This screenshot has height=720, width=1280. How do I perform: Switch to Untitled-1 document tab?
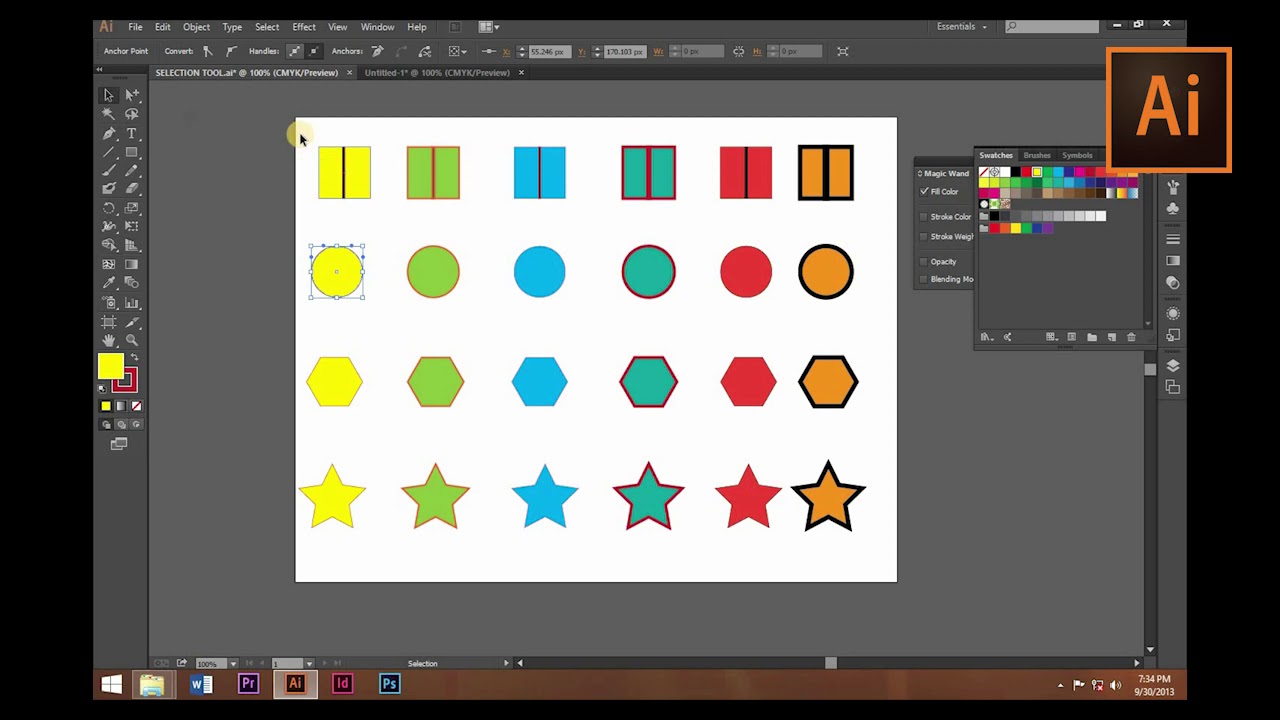[x=437, y=73]
